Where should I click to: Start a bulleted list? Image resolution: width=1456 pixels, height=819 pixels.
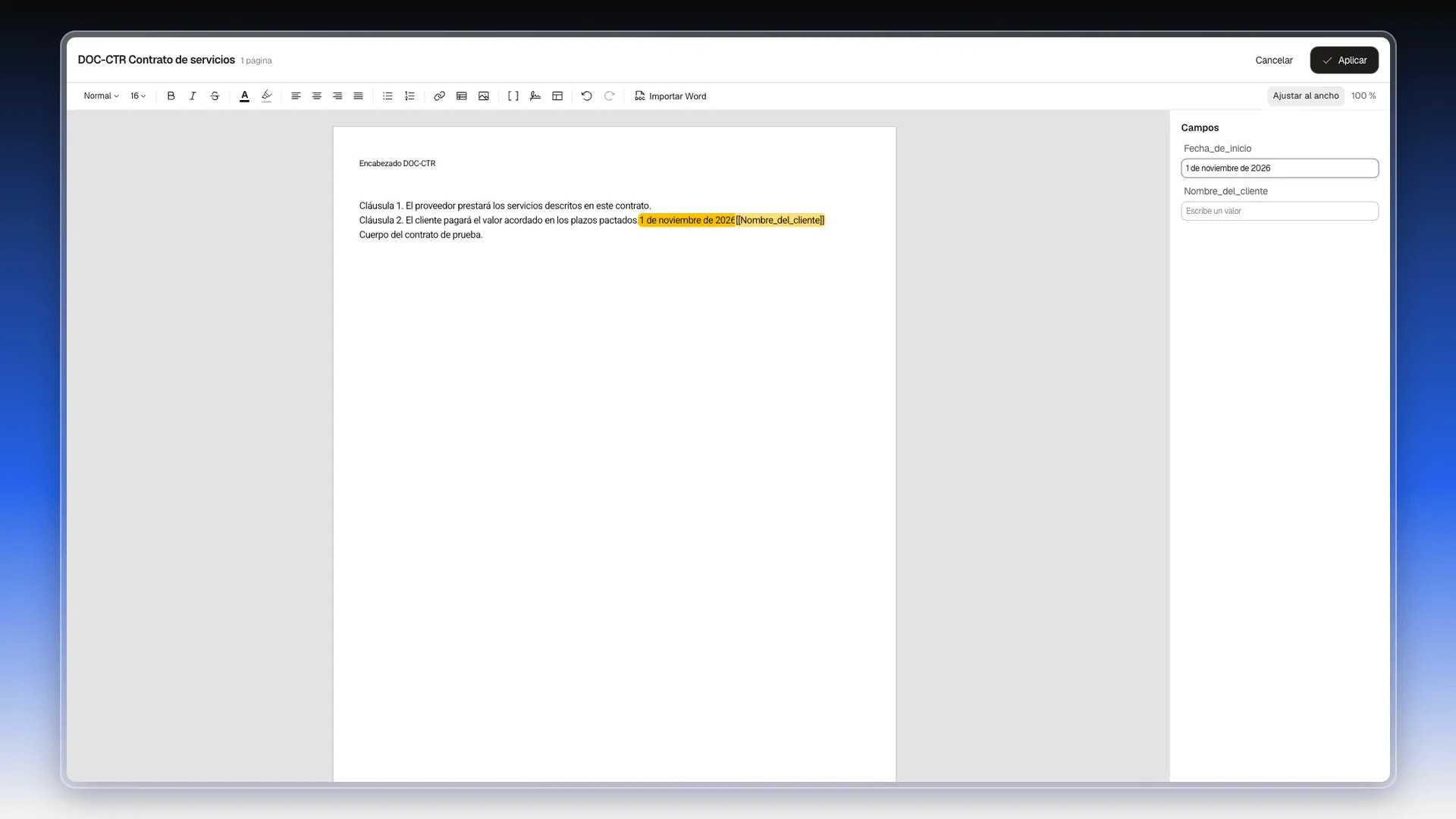[x=388, y=96]
